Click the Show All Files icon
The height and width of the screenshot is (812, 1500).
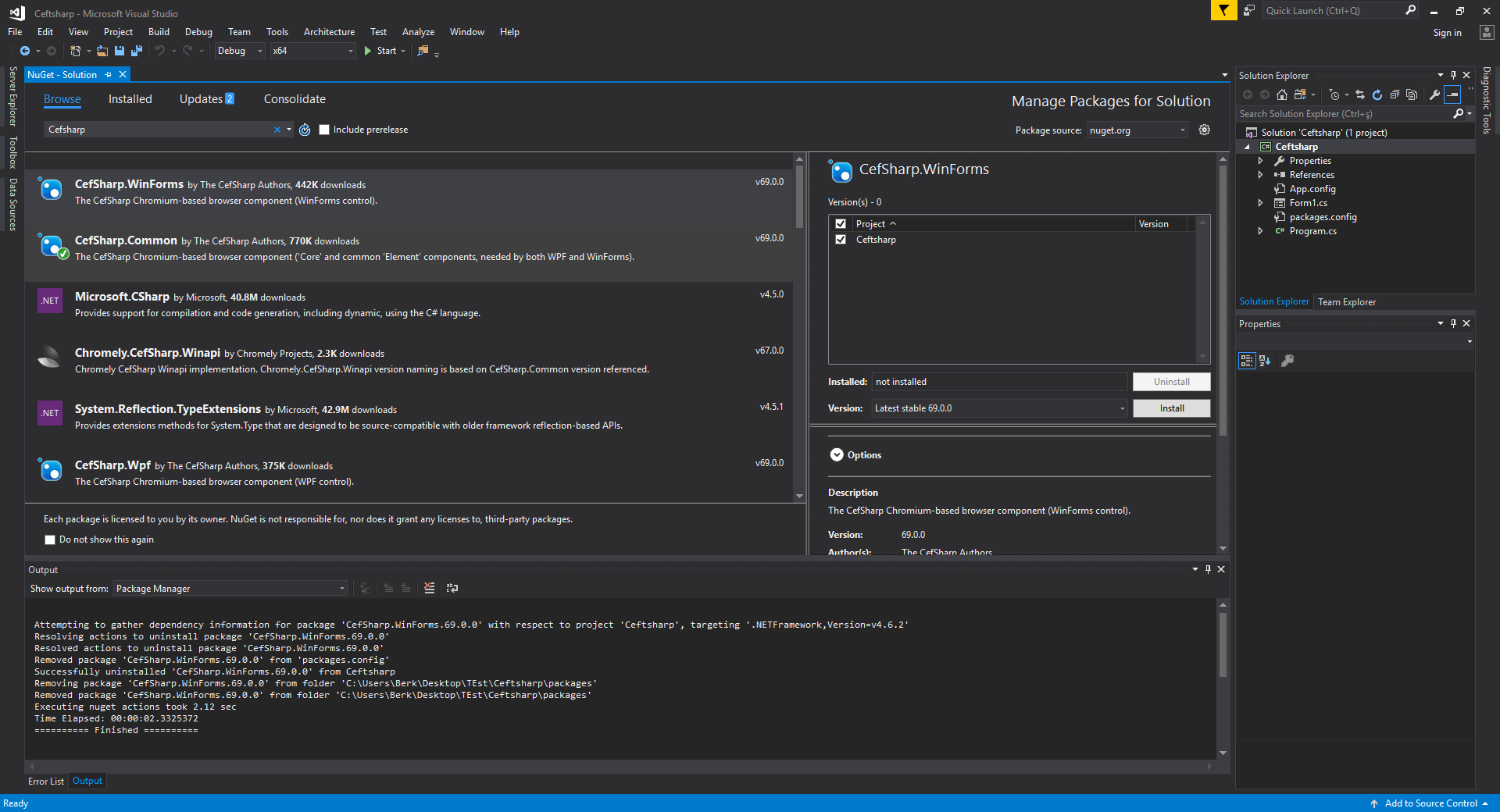1412,94
